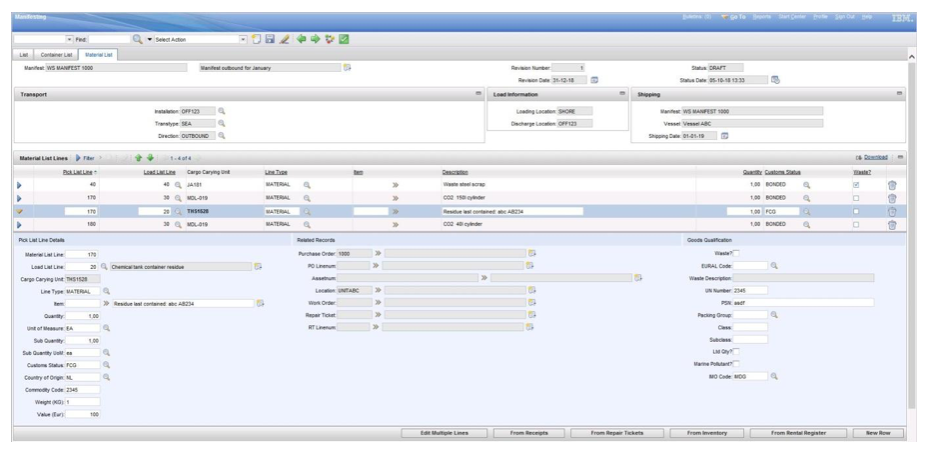Click the New Manifest toolbar icon
This screenshot has width=928, height=453.
pos(257,38)
